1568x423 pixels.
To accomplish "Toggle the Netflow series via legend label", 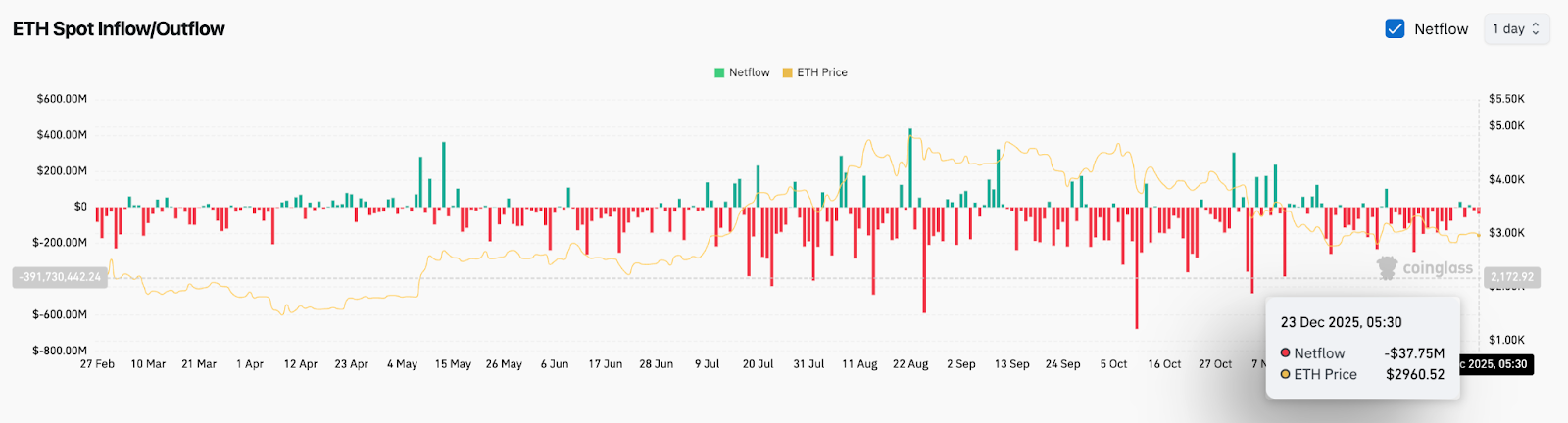I will pos(749,72).
